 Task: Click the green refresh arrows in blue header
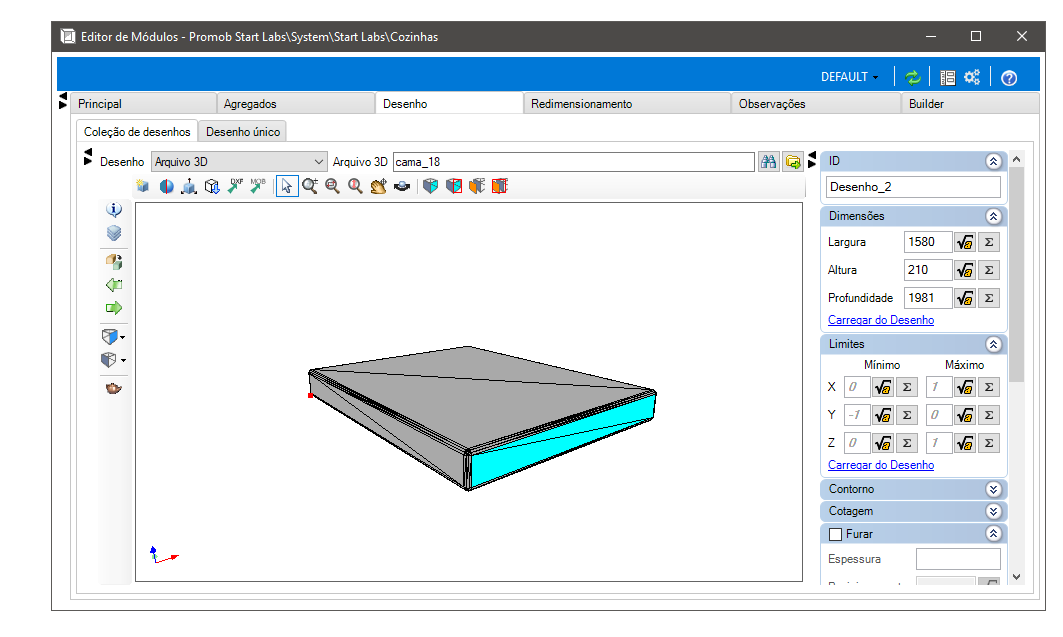[x=913, y=77]
